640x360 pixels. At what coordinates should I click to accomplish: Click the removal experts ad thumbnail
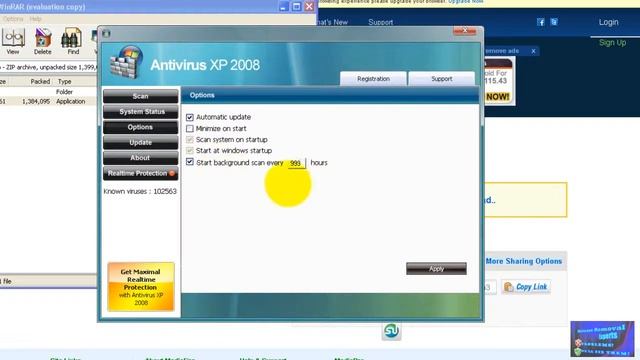click(602, 339)
